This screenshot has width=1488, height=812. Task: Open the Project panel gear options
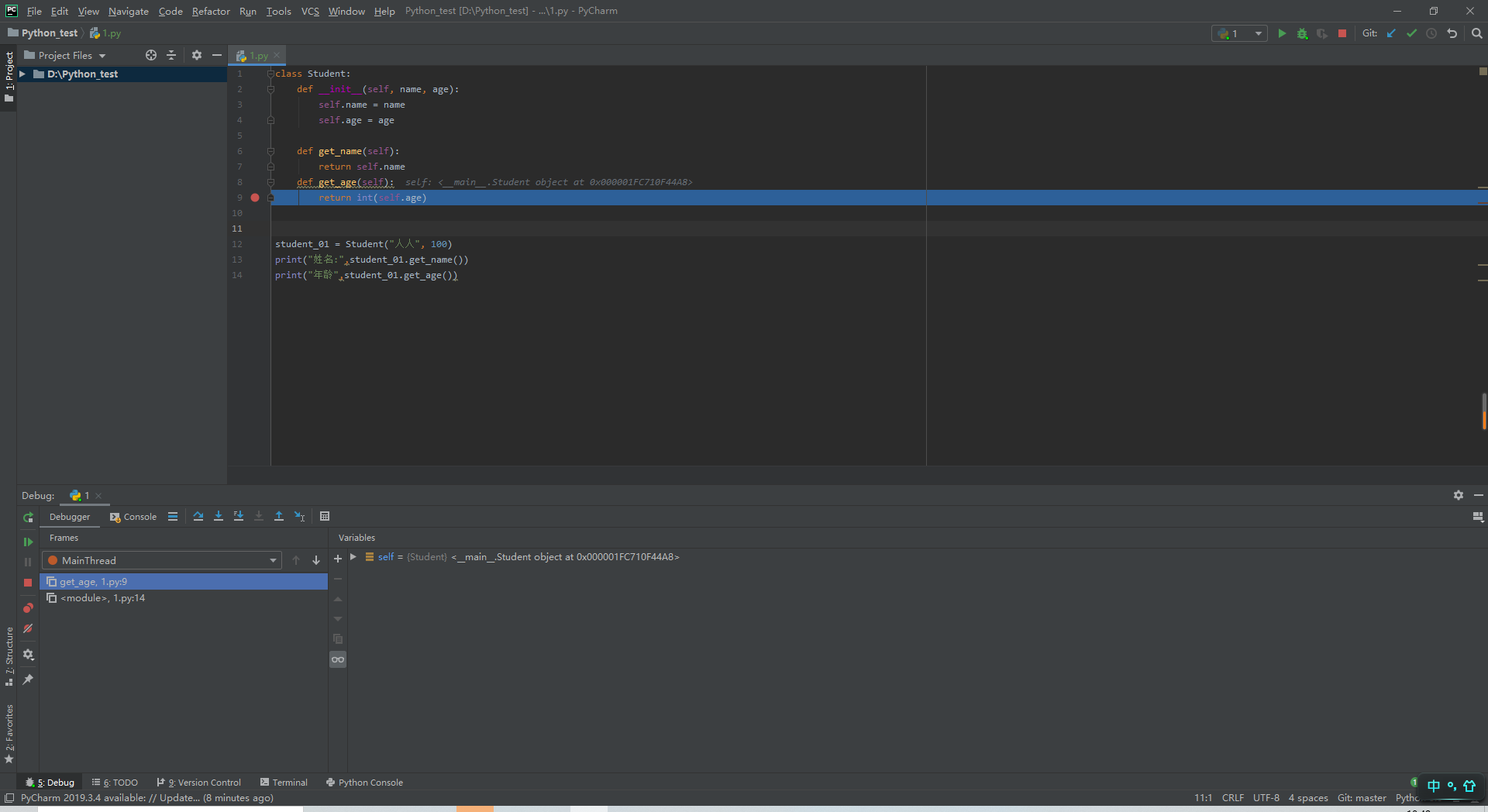[197, 55]
